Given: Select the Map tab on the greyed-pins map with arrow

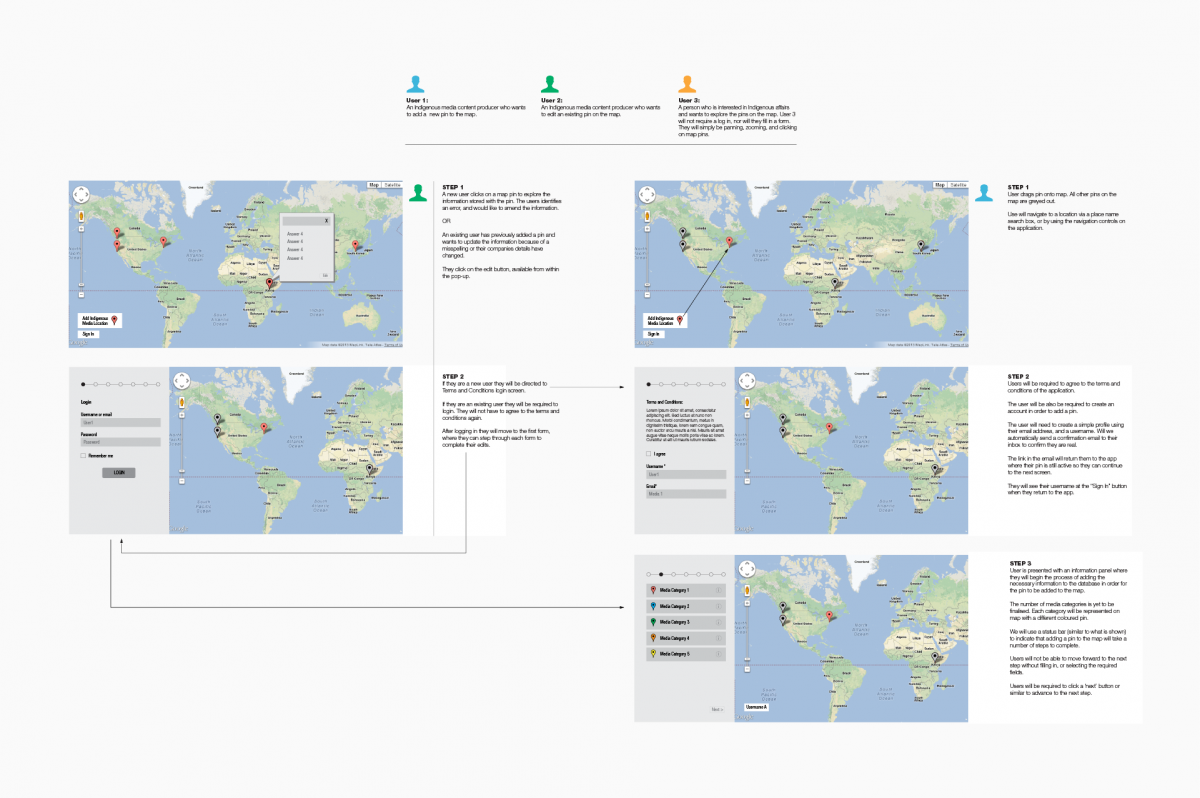Looking at the screenshot, I should click(940, 185).
